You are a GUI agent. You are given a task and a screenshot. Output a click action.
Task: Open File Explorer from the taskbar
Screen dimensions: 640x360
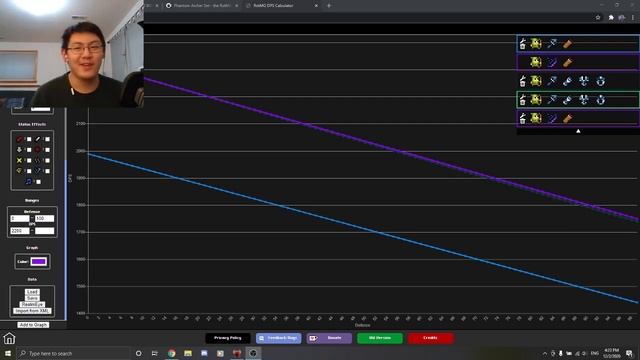(188, 353)
